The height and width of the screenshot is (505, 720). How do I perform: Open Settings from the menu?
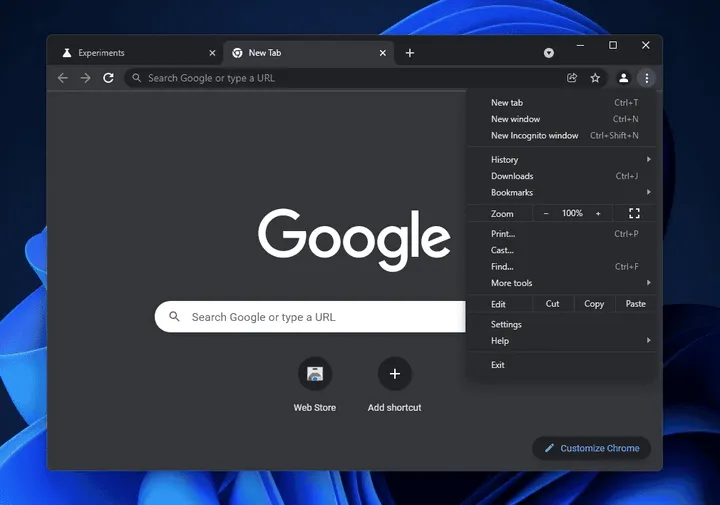(x=562, y=325)
